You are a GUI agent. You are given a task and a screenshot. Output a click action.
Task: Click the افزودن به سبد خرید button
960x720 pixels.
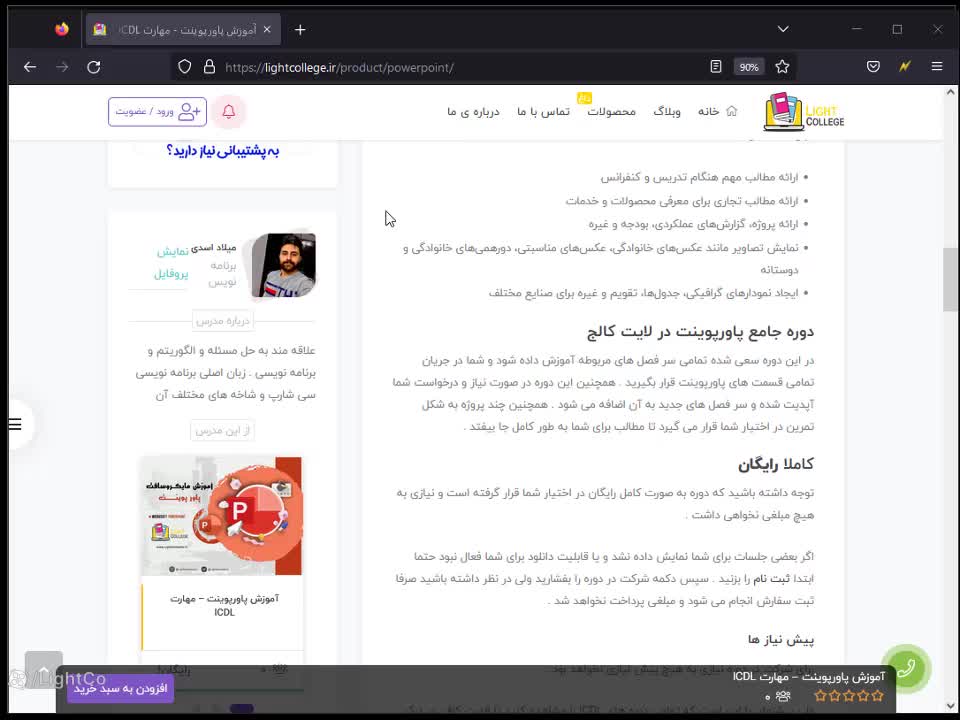(119, 688)
